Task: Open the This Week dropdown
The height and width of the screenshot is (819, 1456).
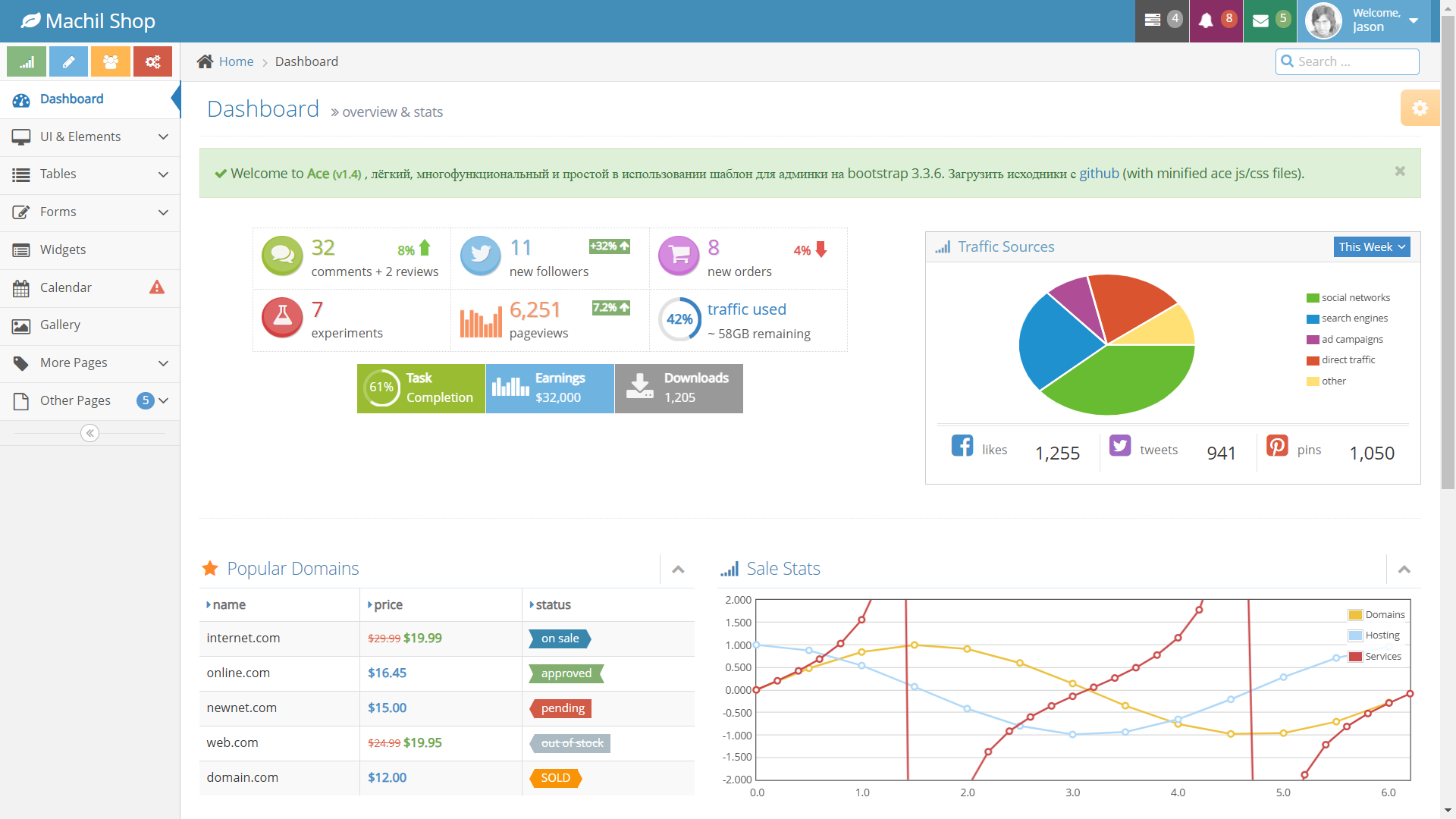Action: coord(1372,247)
